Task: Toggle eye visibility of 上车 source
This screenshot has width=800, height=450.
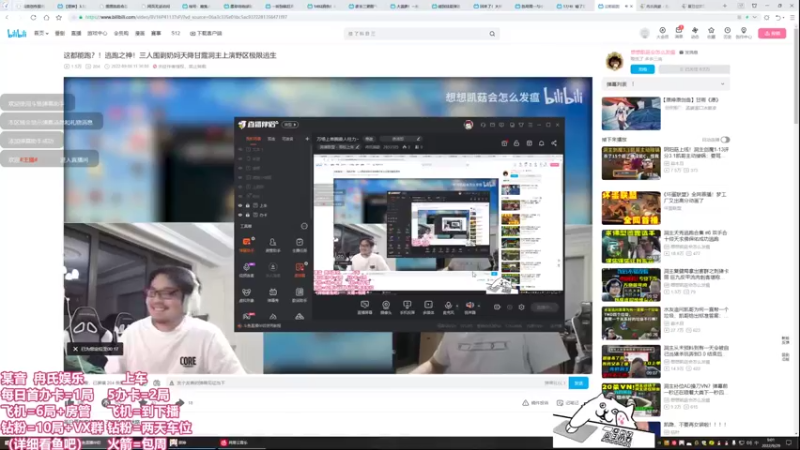Action: [x=240, y=206]
